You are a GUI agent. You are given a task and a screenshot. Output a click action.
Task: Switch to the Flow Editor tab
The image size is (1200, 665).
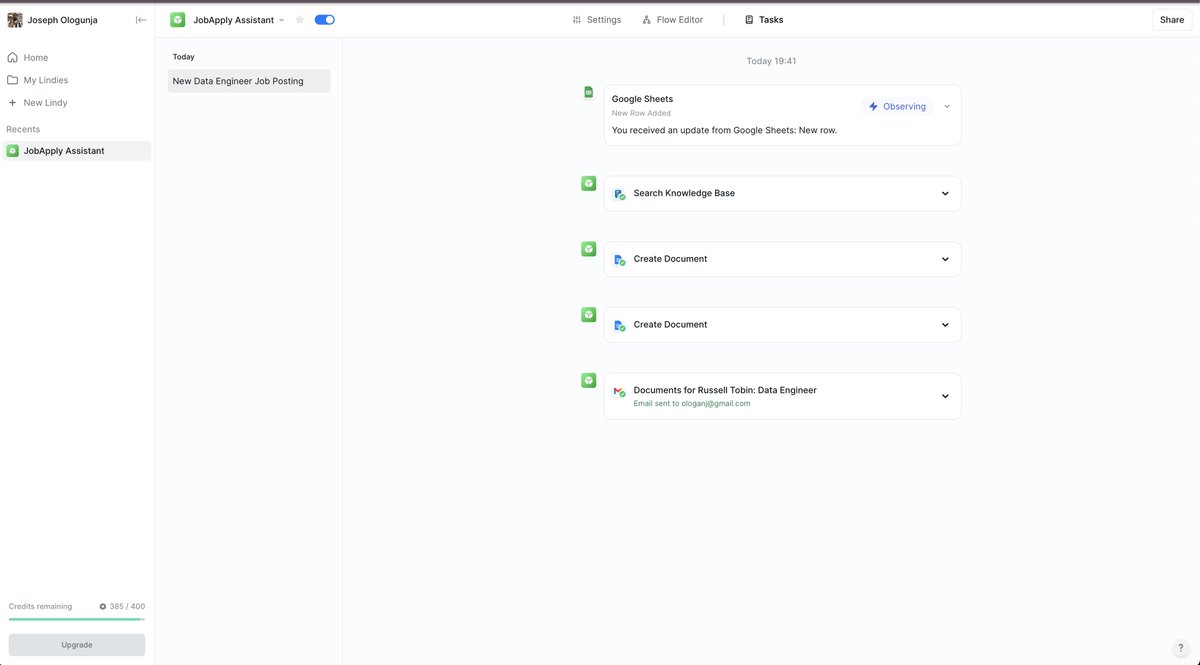[x=673, y=20]
